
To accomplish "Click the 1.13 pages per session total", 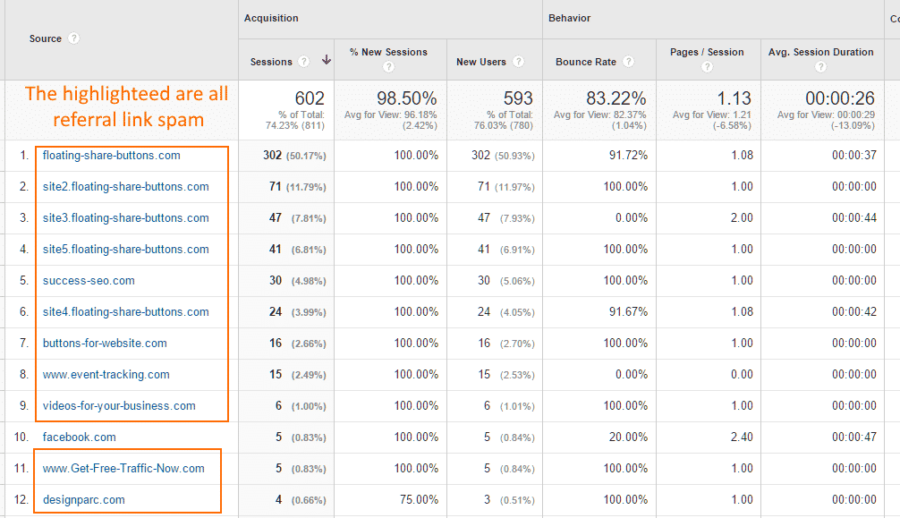I will click(x=734, y=98).
